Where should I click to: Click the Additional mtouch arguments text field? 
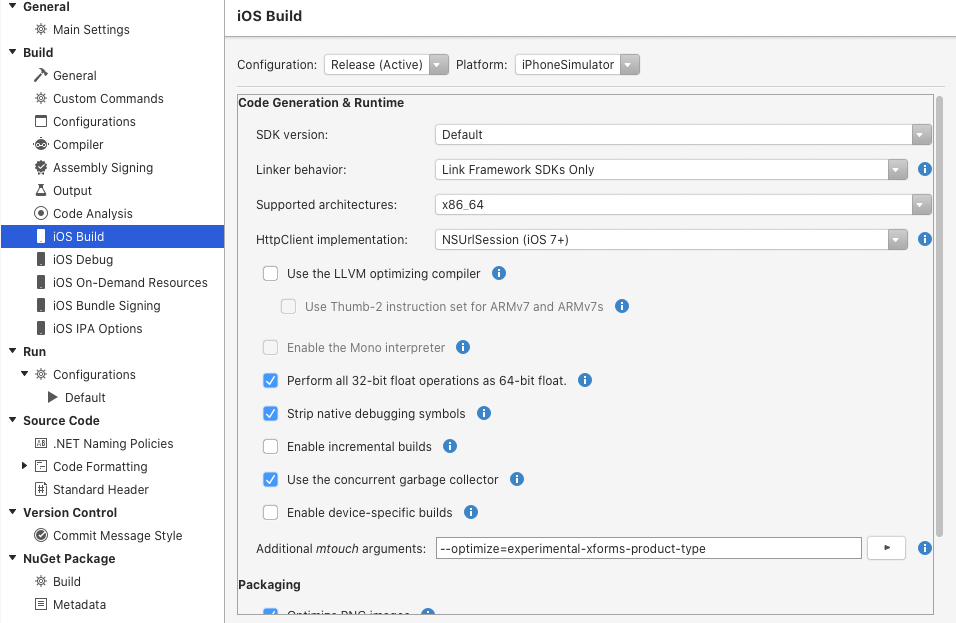tap(648, 548)
